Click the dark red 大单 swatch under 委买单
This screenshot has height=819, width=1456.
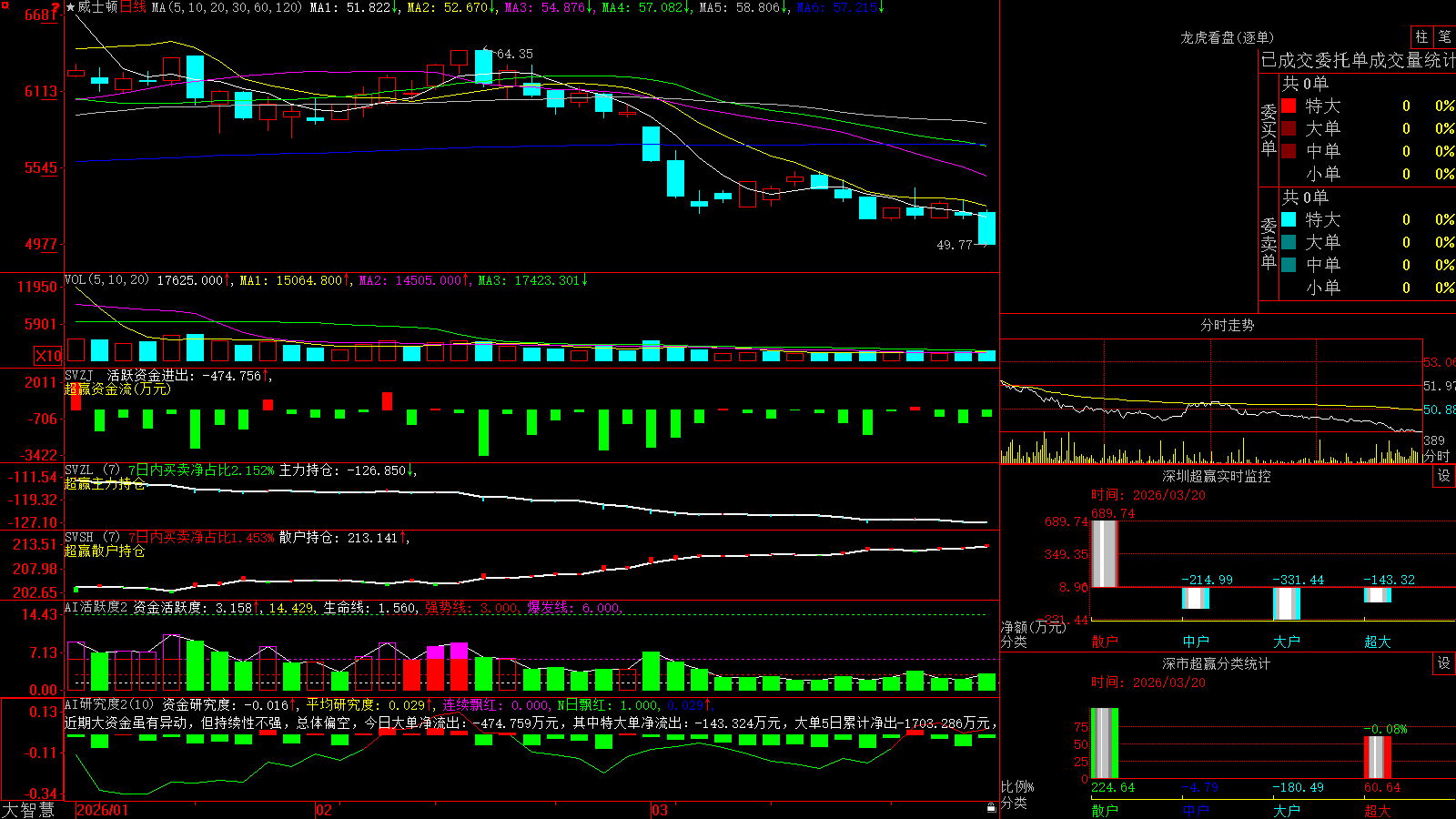coord(1289,128)
